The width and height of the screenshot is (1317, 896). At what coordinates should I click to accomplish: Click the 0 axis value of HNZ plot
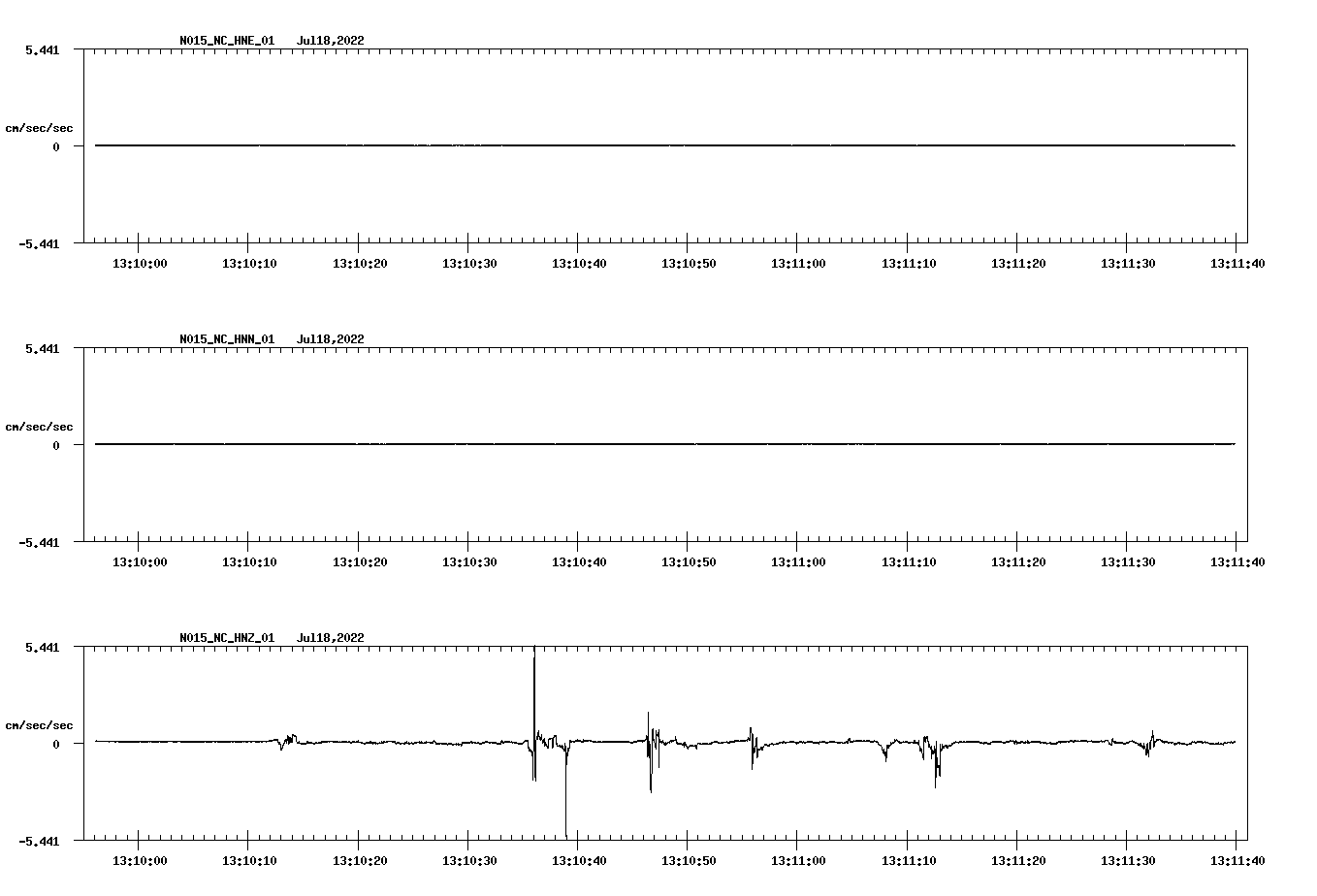(x=56, y=744)
